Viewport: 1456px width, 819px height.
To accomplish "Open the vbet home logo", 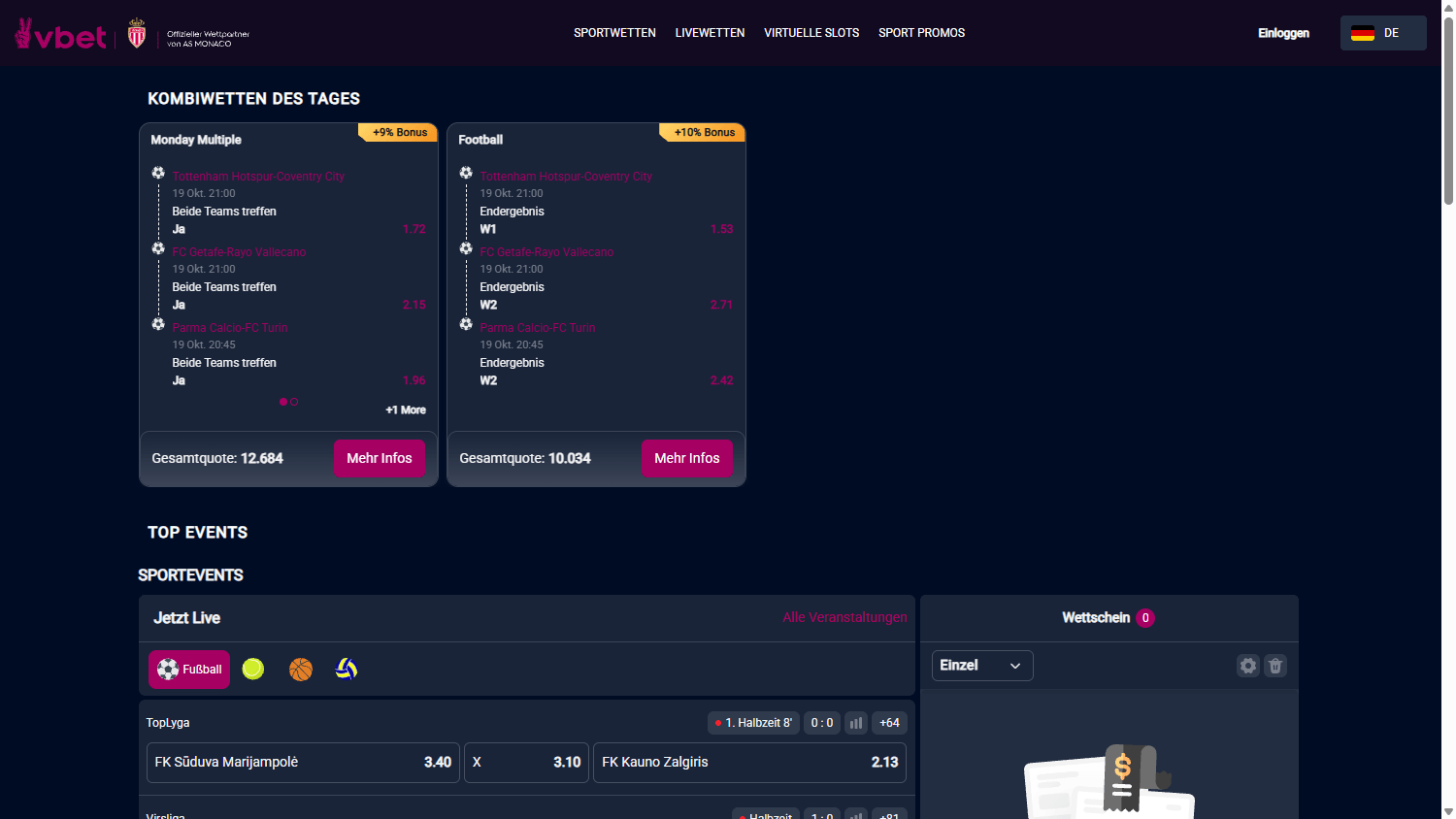I will (x=60, y=34).
